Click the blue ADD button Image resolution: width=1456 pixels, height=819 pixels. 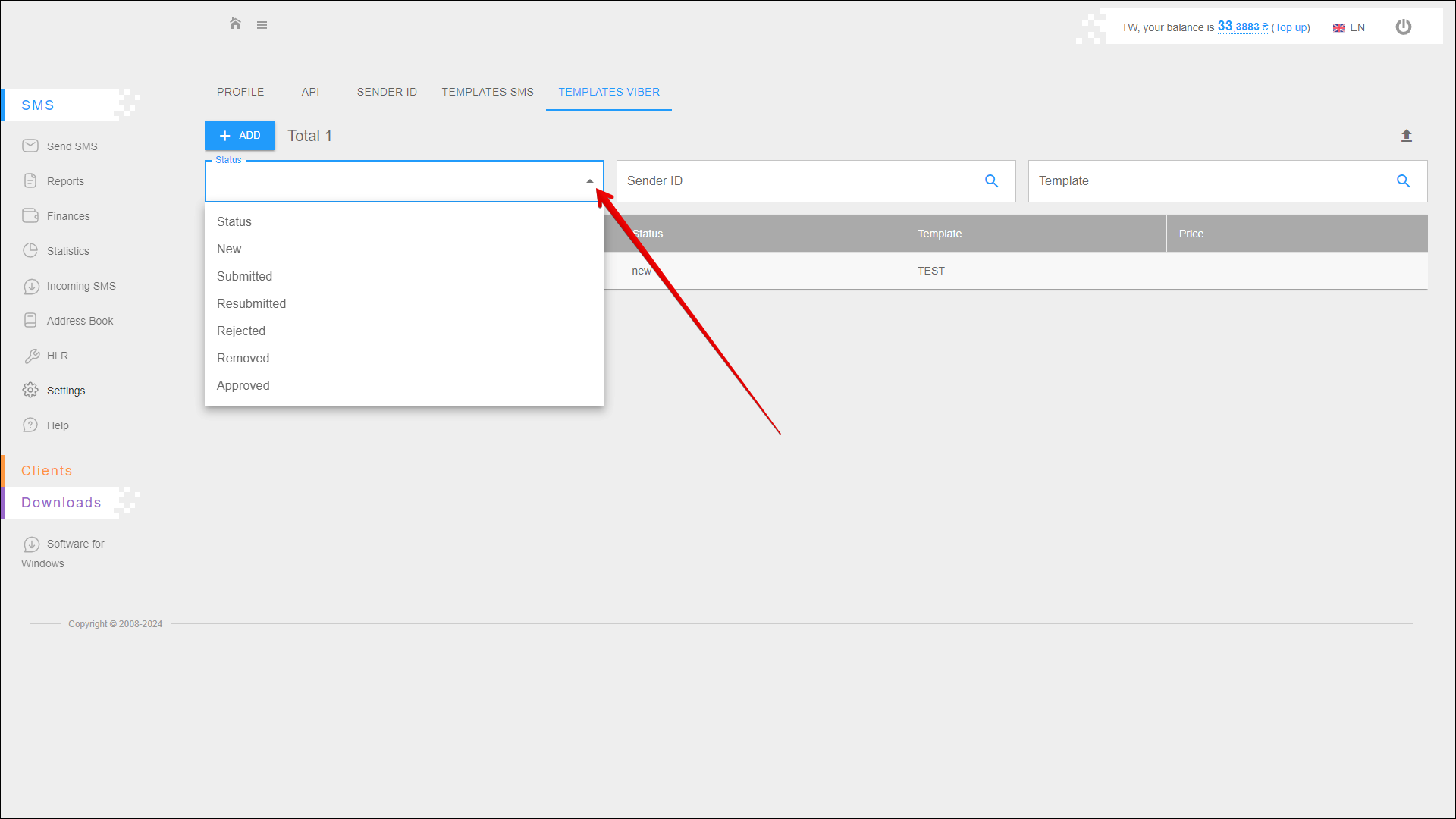coord(240,136)
